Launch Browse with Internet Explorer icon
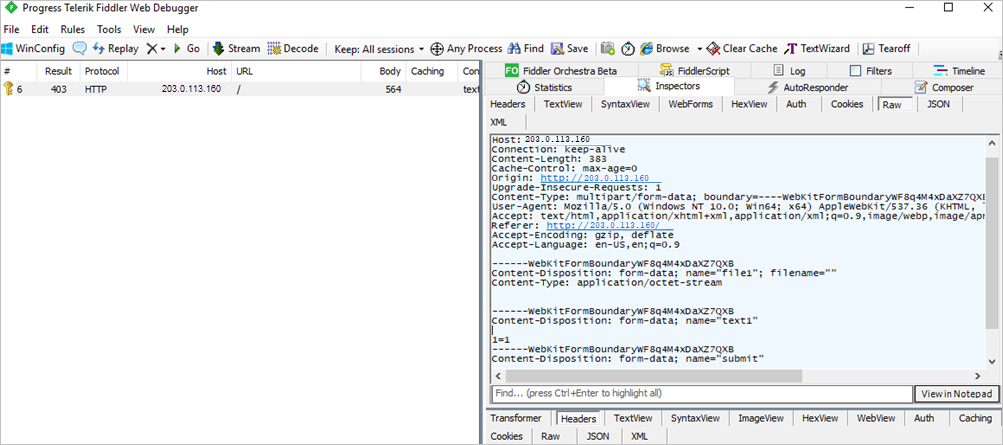1003x445 pixels. [646, 49]
